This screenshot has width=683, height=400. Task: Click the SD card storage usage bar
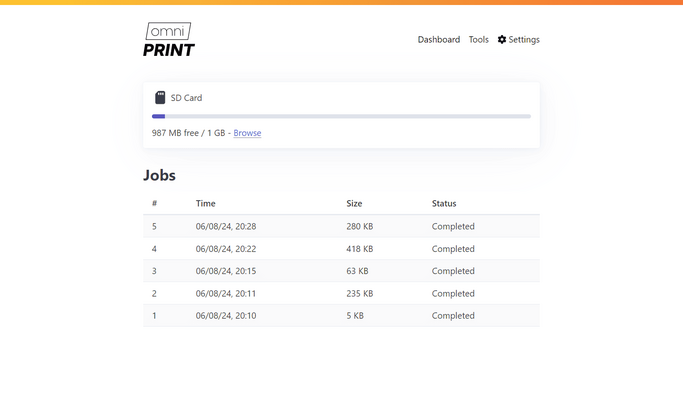pyautogui.click(x=341, y=117)
